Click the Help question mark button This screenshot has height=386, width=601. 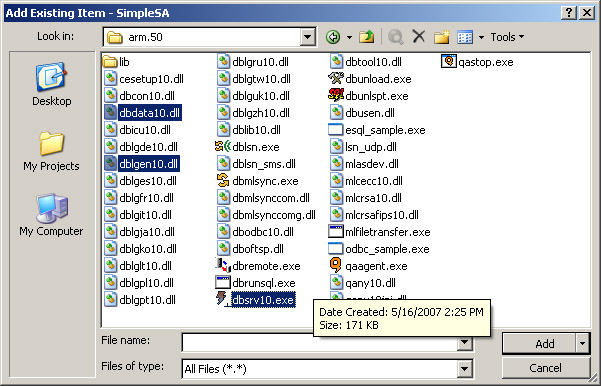pos(569,13)
